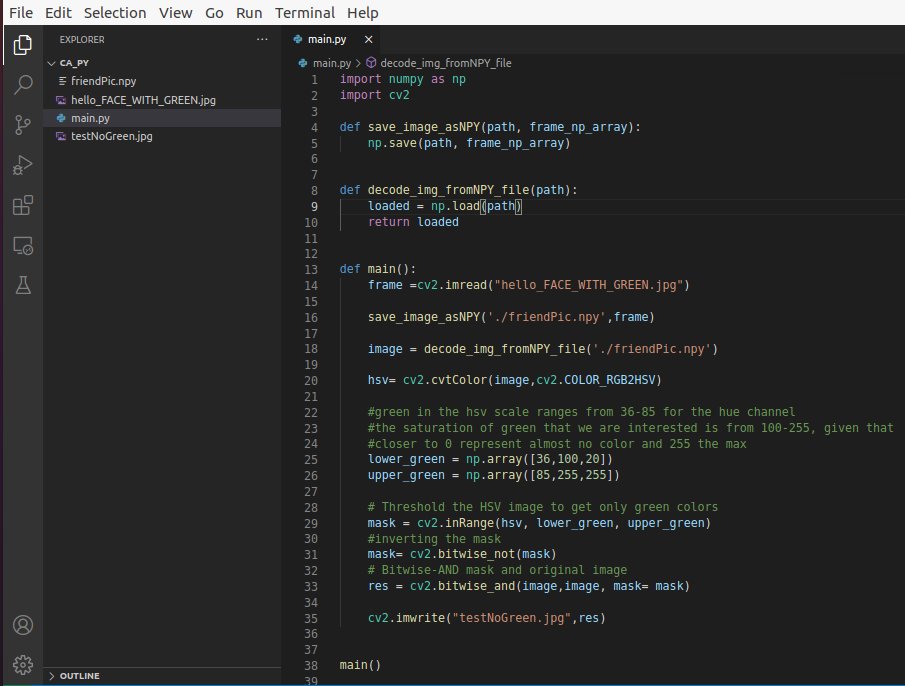Open the Source Control view icon
Viewport: 905px width, 686px height.
tap(23, 125)
